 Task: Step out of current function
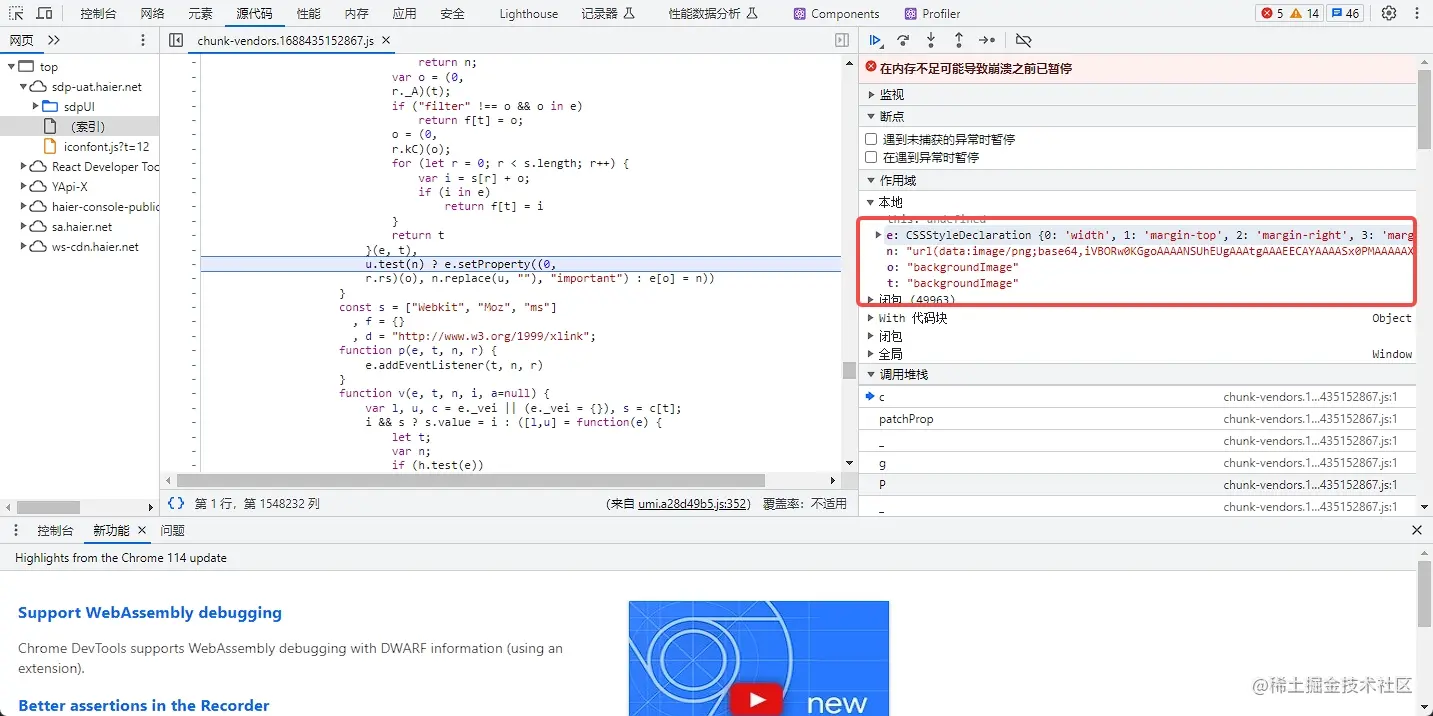point(958,40)
